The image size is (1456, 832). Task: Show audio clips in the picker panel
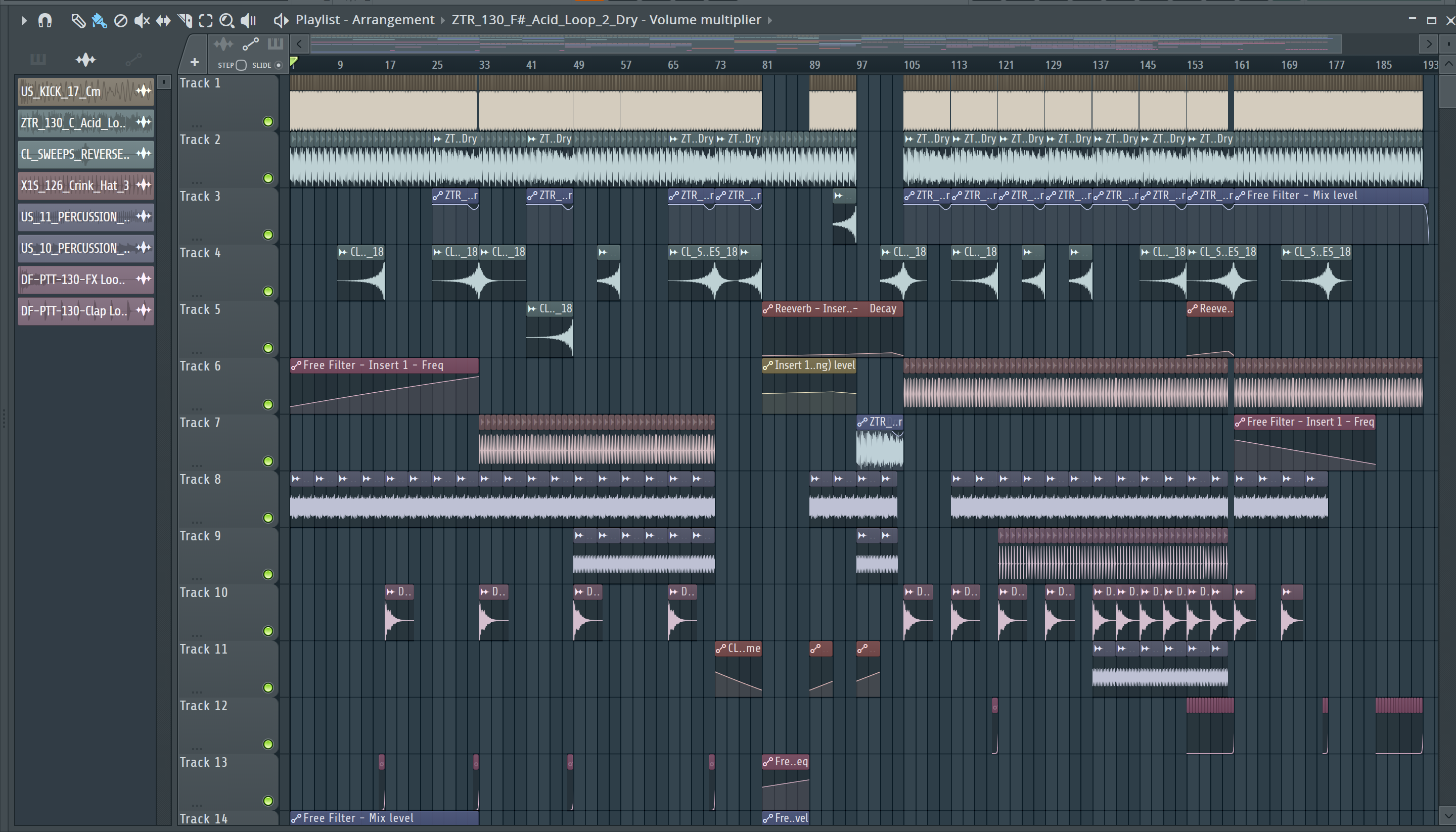(x=86, y=60)
